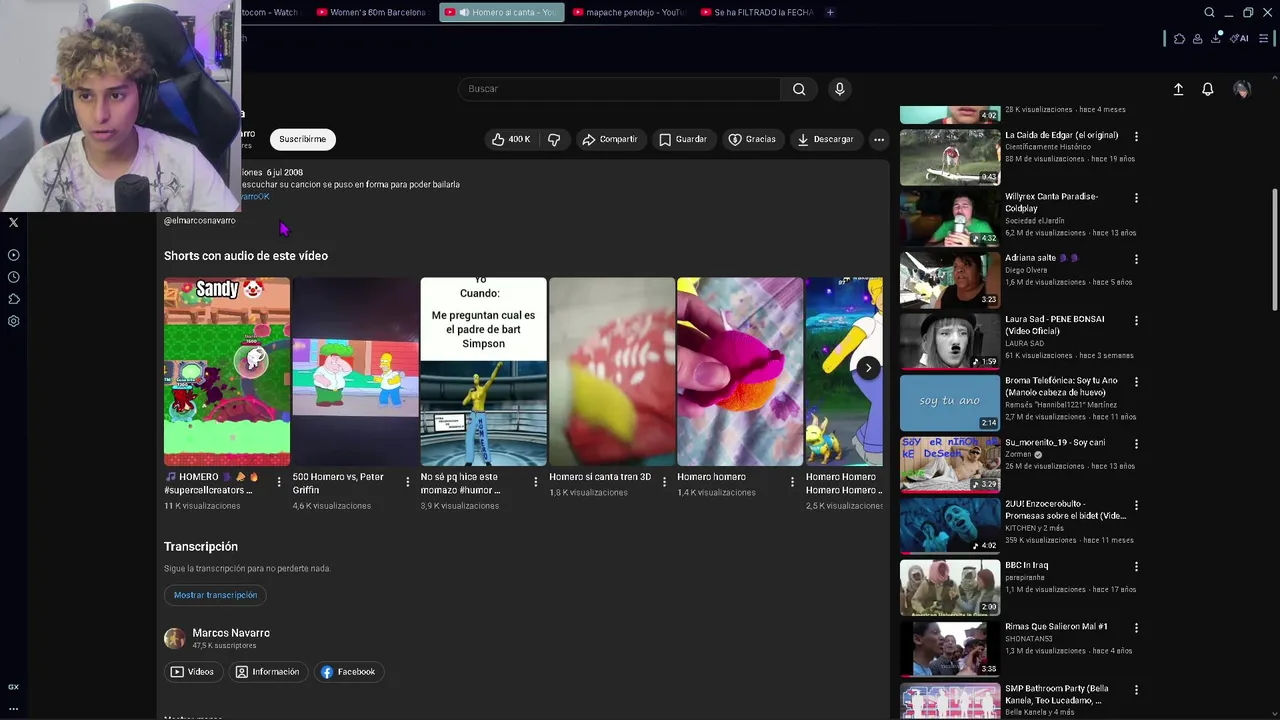Click the Suscribirme button
This screenshot has height=720, width=1280.
pyautogui.click(x=302, y=139)
